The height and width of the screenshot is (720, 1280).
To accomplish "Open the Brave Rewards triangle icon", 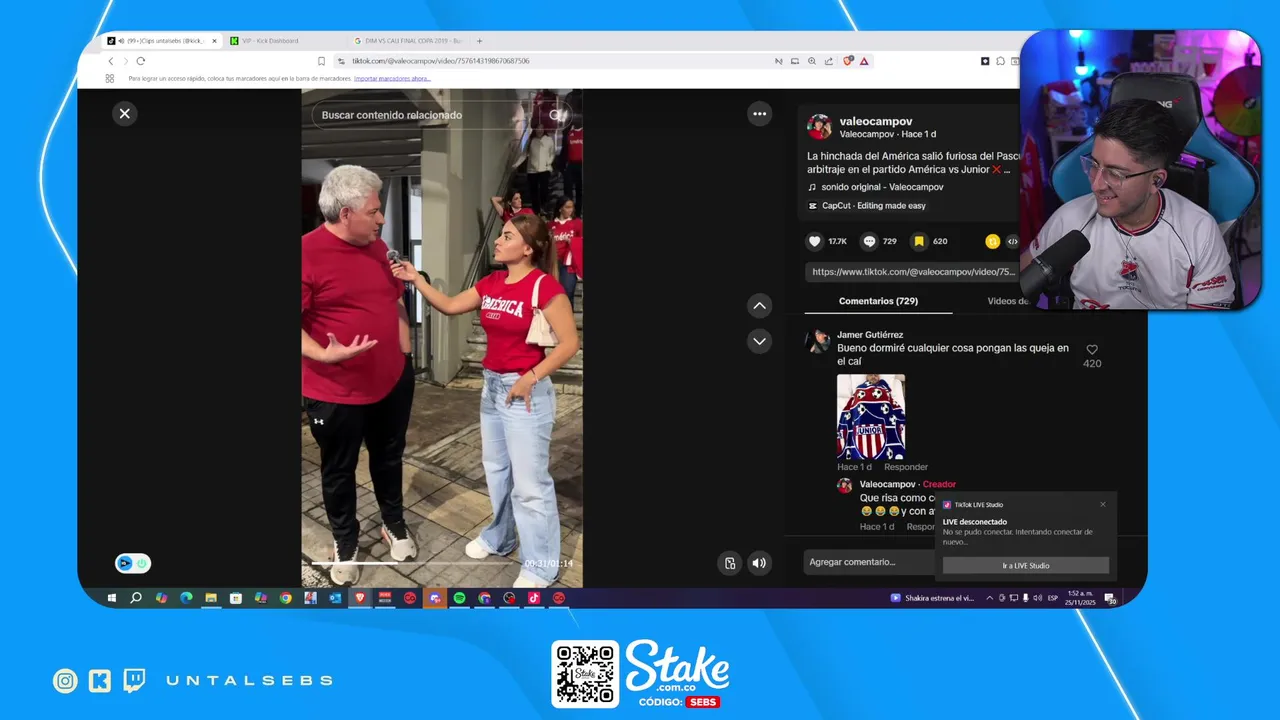I will click(864, 61).
